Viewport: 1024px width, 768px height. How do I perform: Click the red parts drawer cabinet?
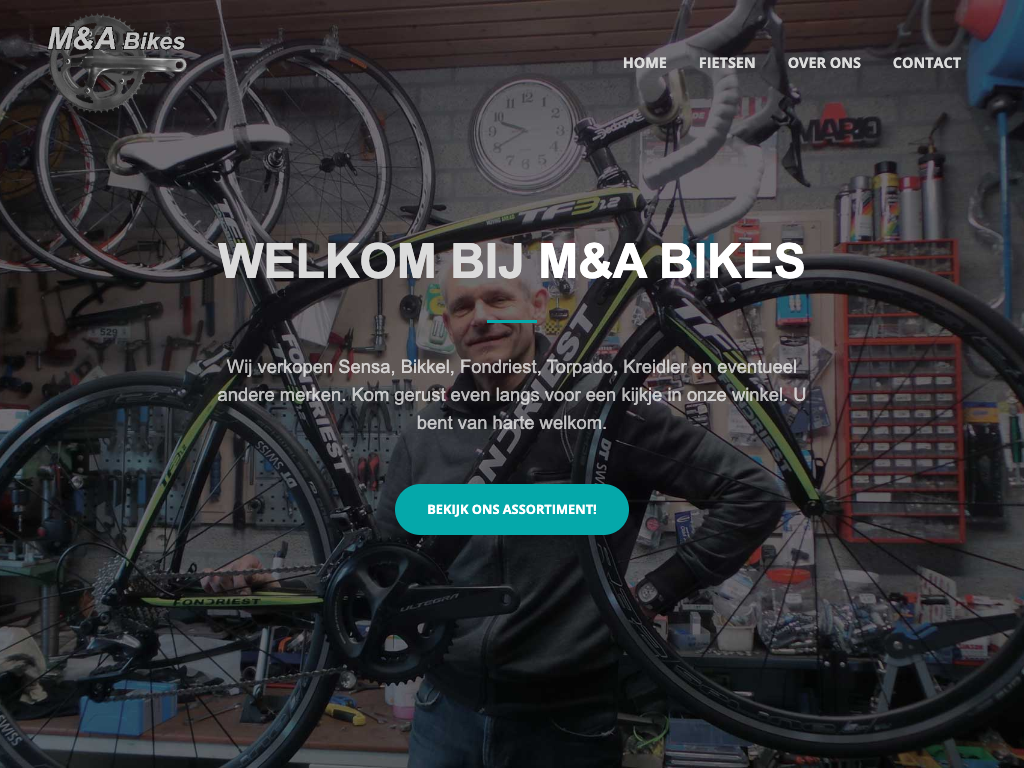pos(900,392)
